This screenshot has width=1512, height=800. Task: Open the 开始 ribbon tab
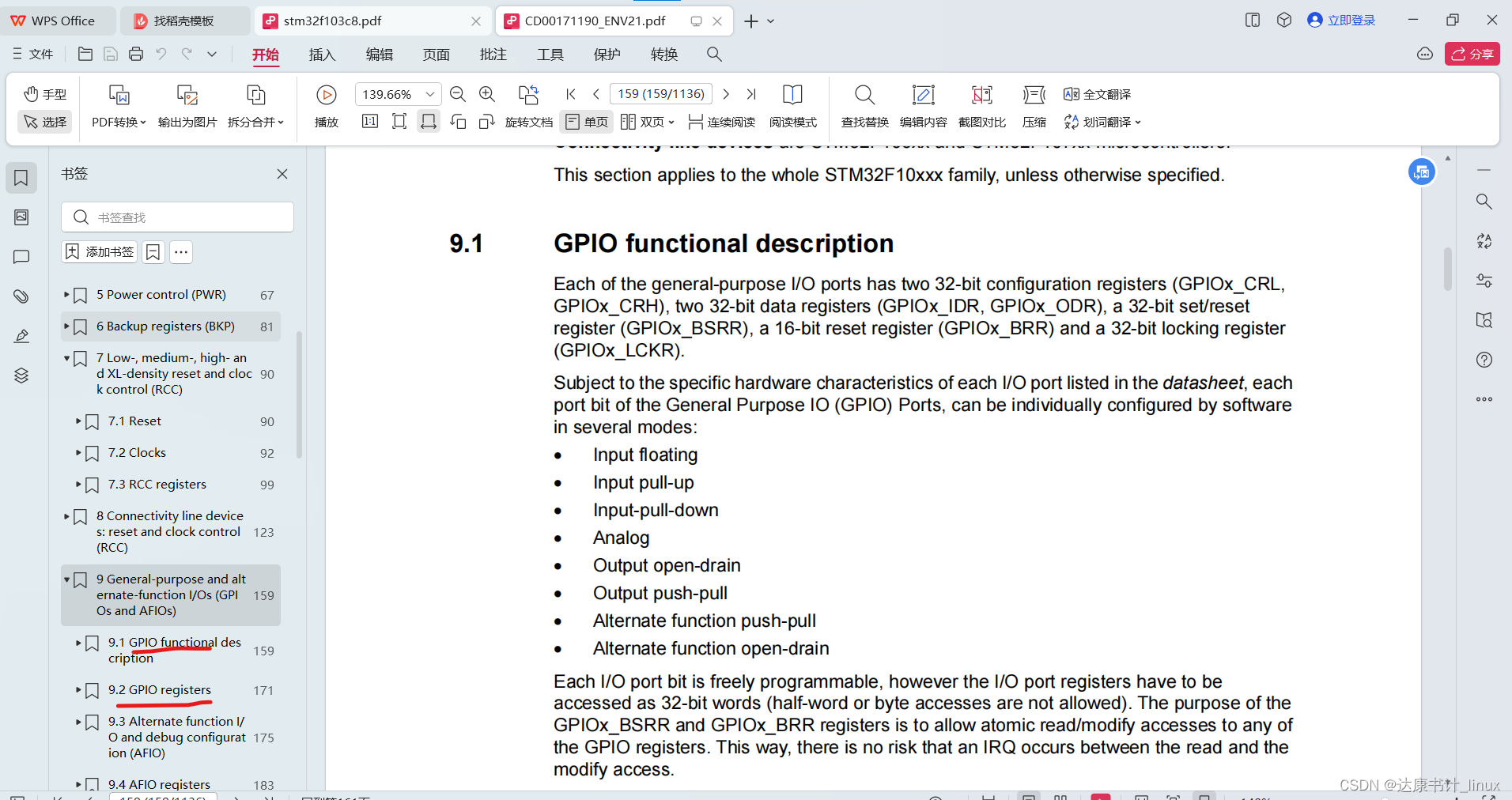click(x=266, y=55)
